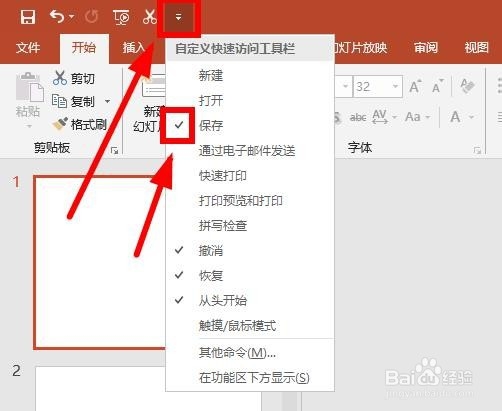Viewport: 502px width, 411px height.
Task: Click AV character spacing icon
Action: pos(380,117)
